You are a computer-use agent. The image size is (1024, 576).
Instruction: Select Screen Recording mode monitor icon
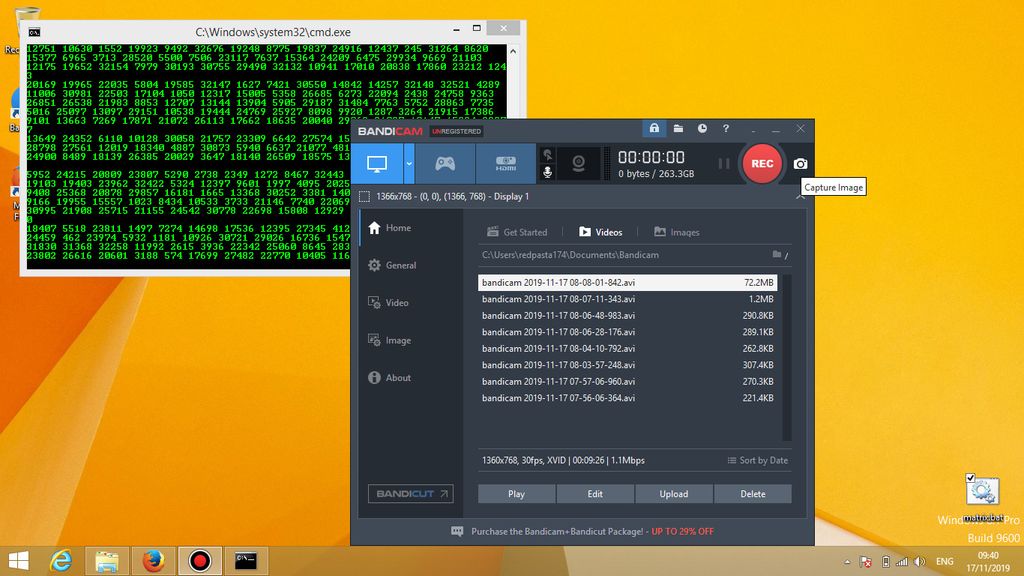pyautogui.click(x=377, y=164)
